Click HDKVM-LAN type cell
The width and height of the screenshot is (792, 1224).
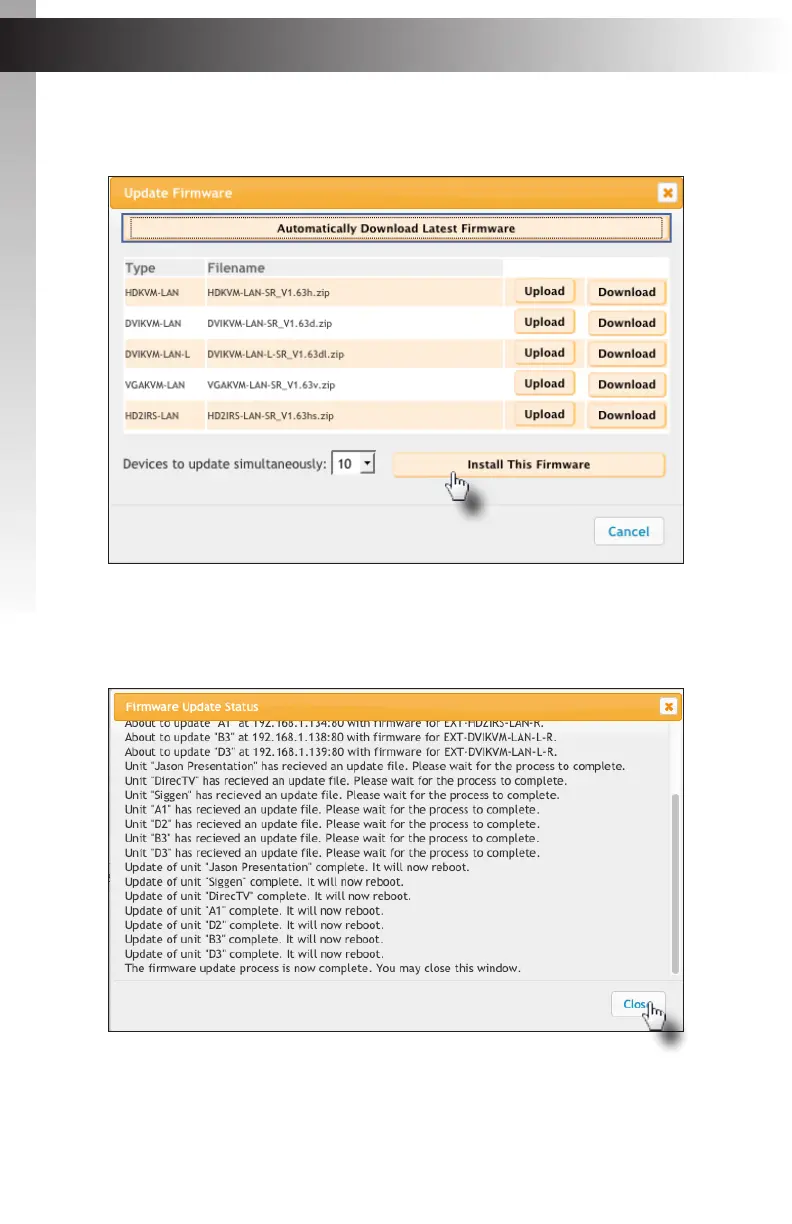pyautogui.click(x=154, y=292)
